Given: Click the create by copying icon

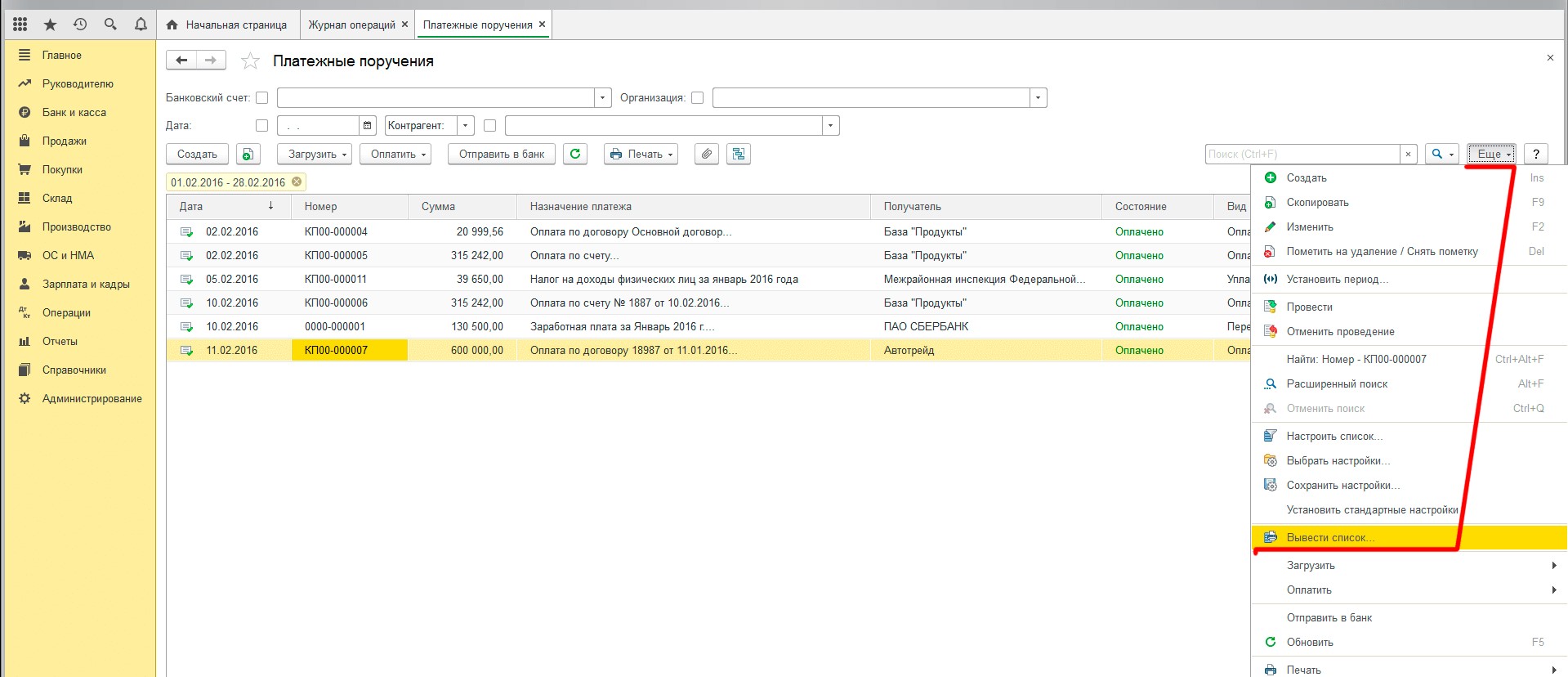Looking at the screenshot, I should (248, 154).
